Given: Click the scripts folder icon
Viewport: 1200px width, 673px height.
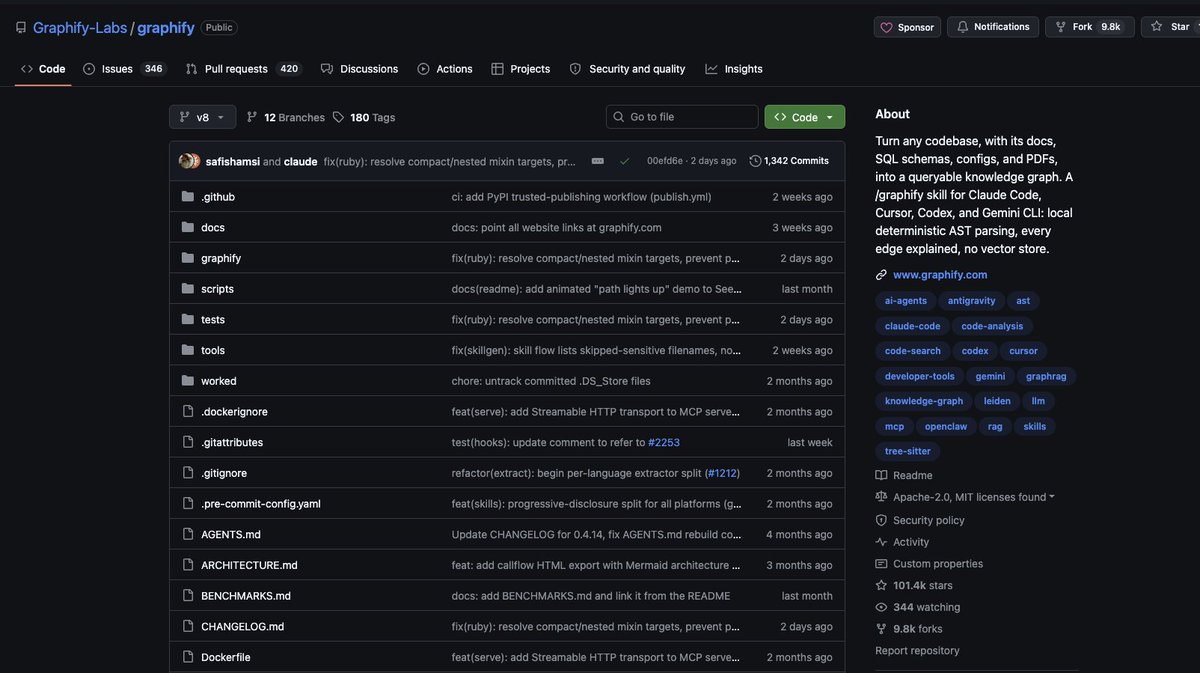Looking at the screenshot, I should click(188, 289).
